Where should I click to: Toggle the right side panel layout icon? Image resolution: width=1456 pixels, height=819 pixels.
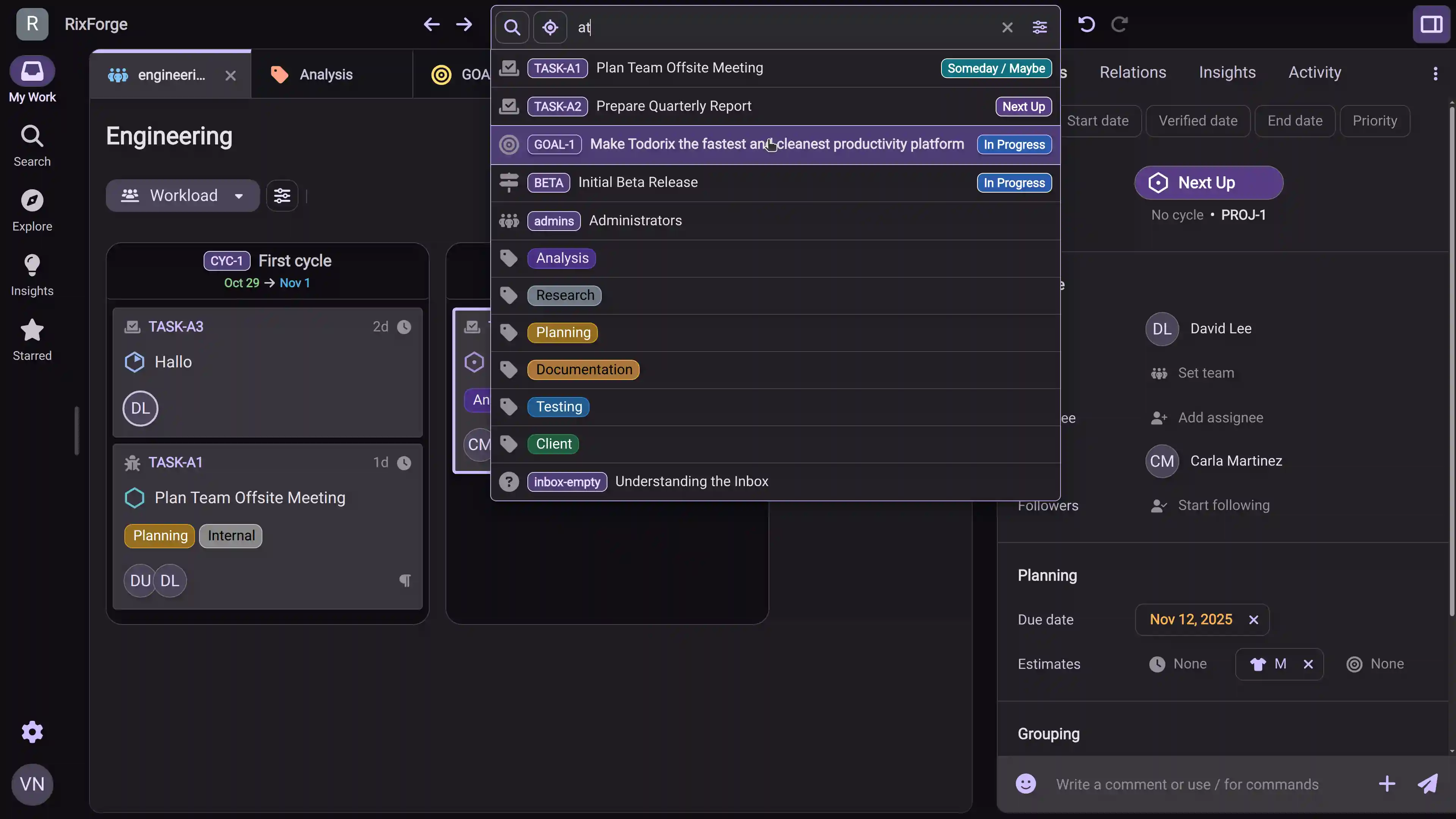1431,24
